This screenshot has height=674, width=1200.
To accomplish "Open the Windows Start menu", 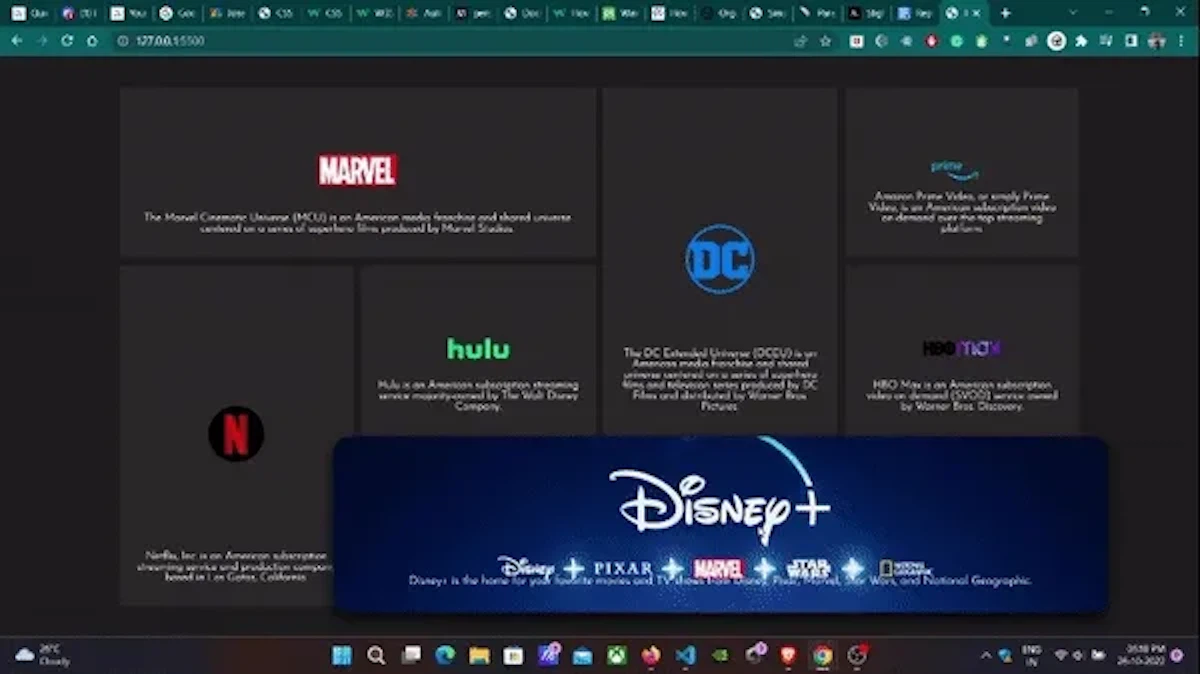I will pos(341,655).
